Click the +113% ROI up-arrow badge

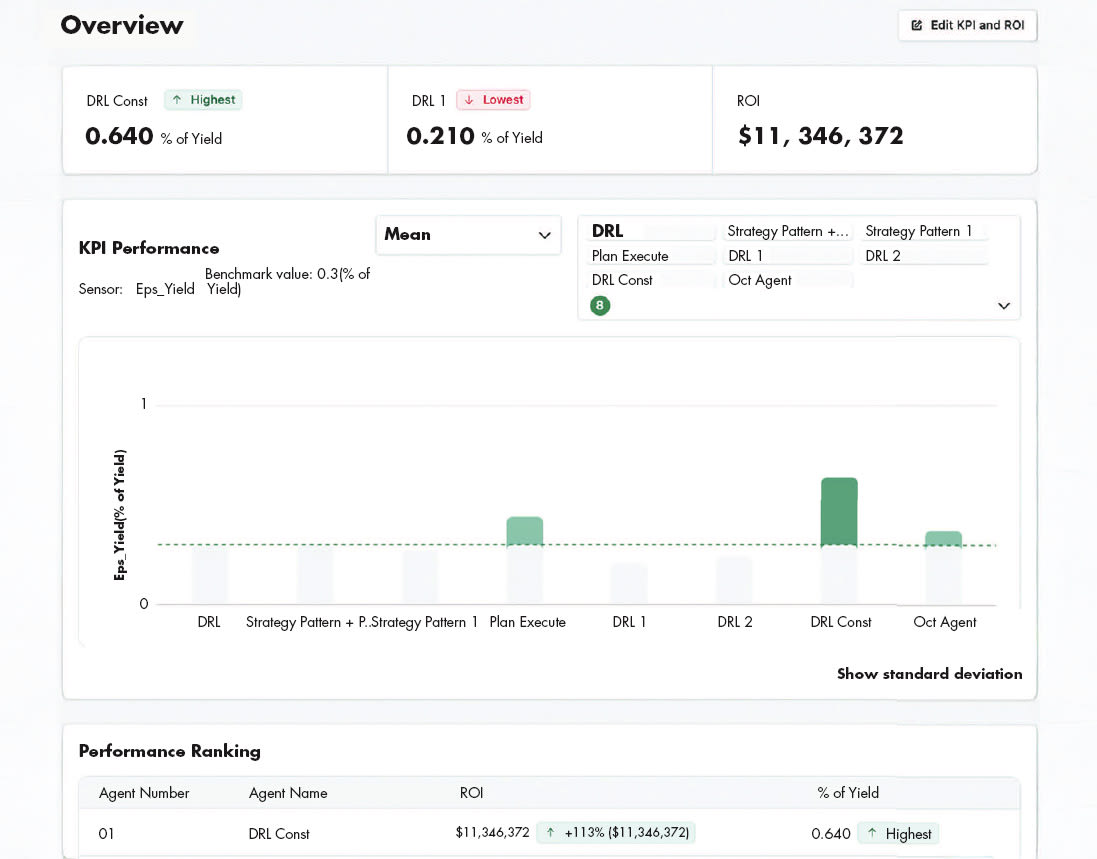pyautogui.click(x=616, y=832)
